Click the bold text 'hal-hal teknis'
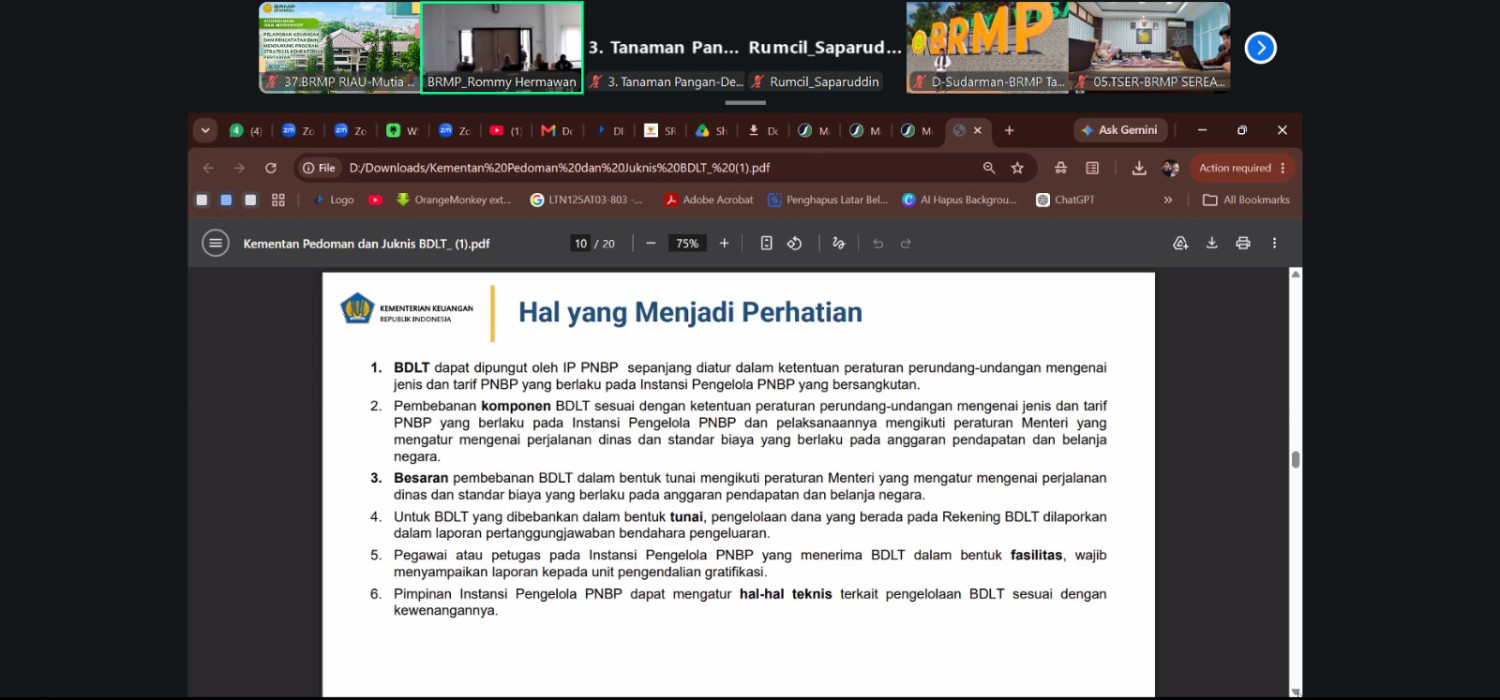 pos(786,594)
